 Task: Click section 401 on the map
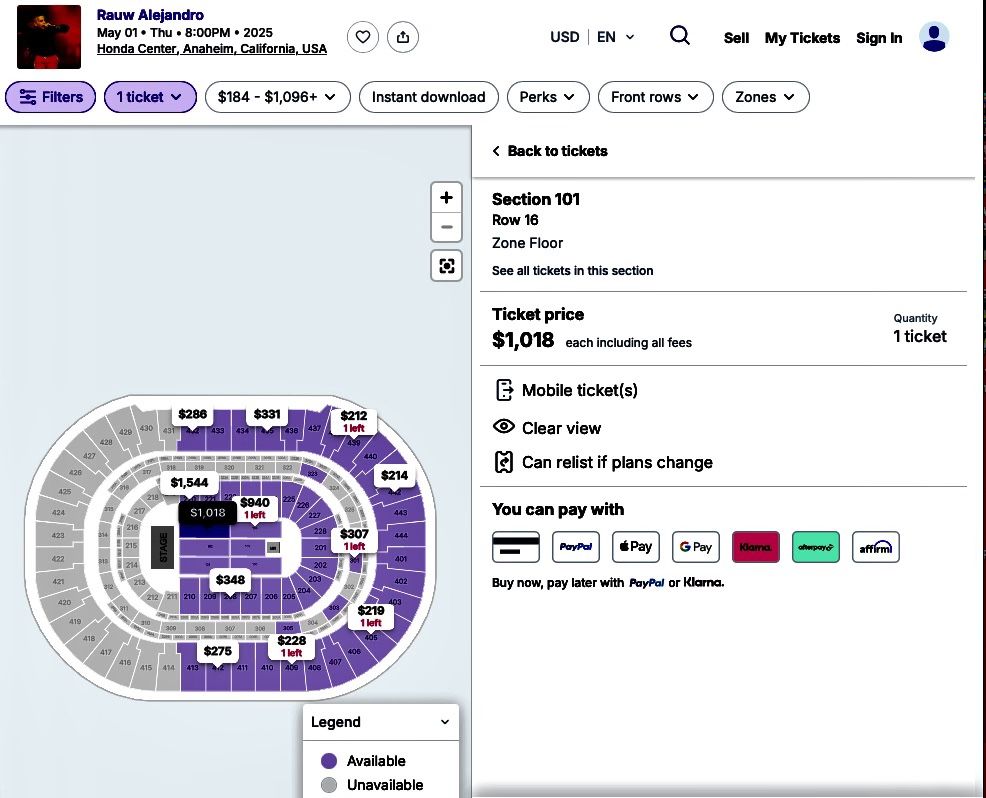click(x=401, y=558)
